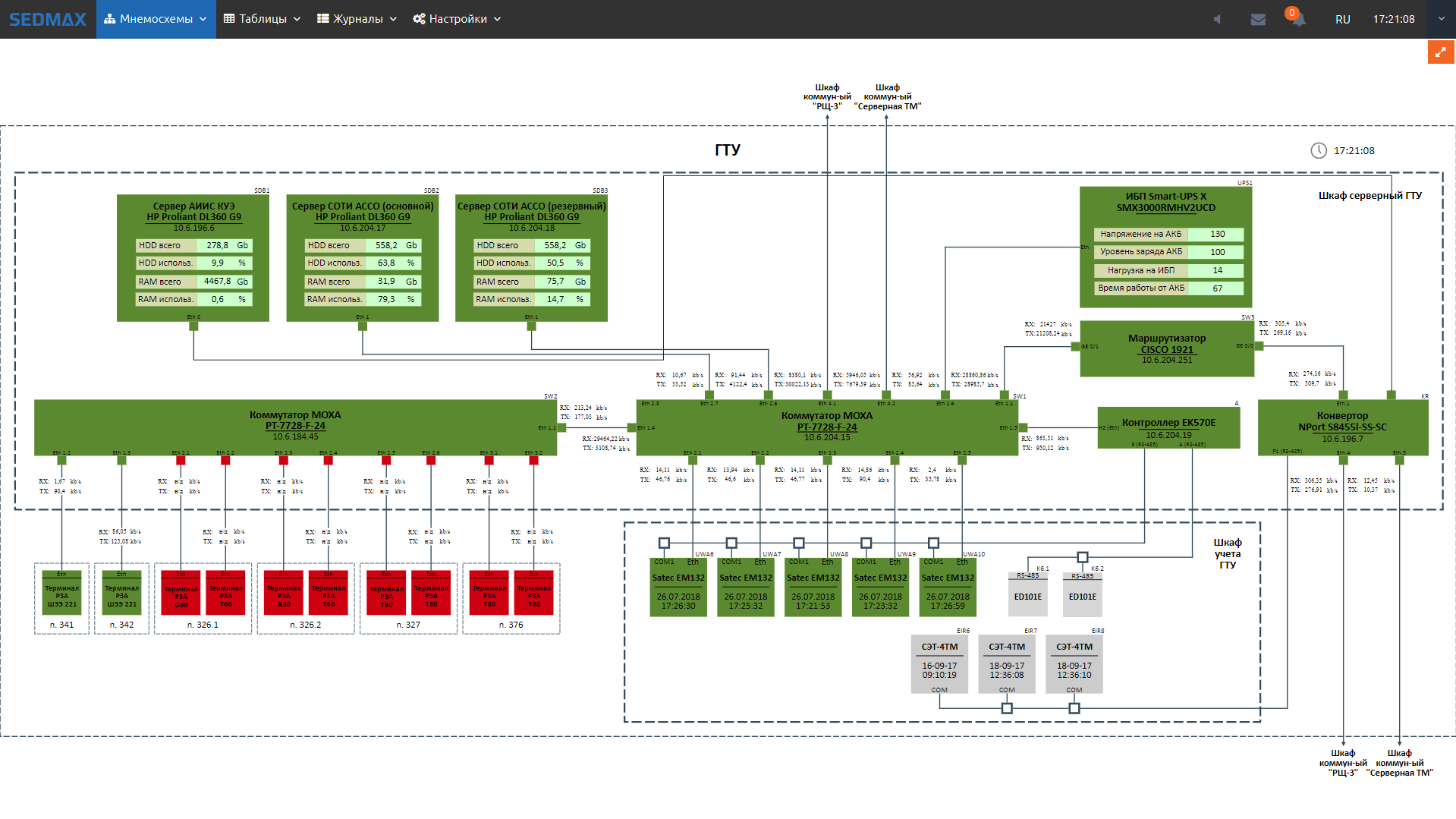Open the messages envelope icon
Viewport: 1456px width, 819px height.
(x=1258, y=19)
